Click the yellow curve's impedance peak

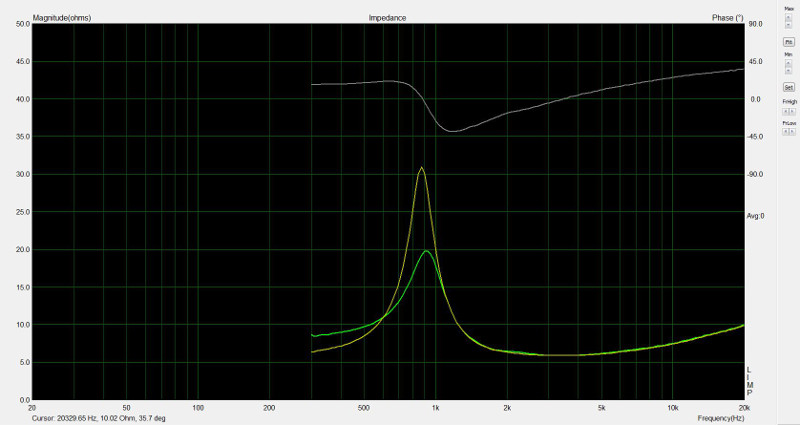click(421, 167)
